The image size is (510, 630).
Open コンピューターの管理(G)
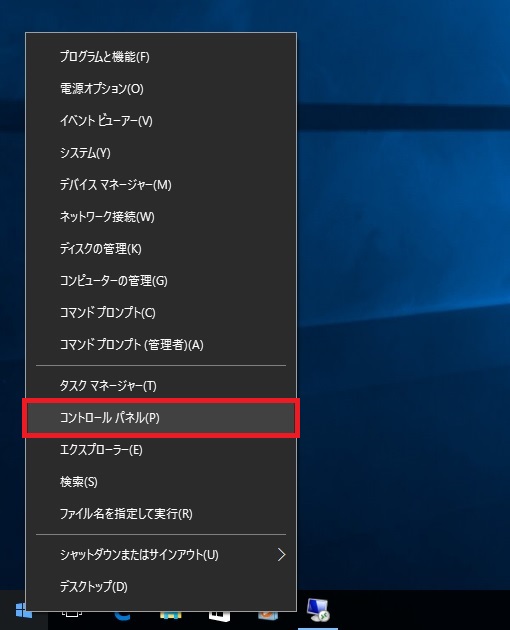(x=161, y=281)
